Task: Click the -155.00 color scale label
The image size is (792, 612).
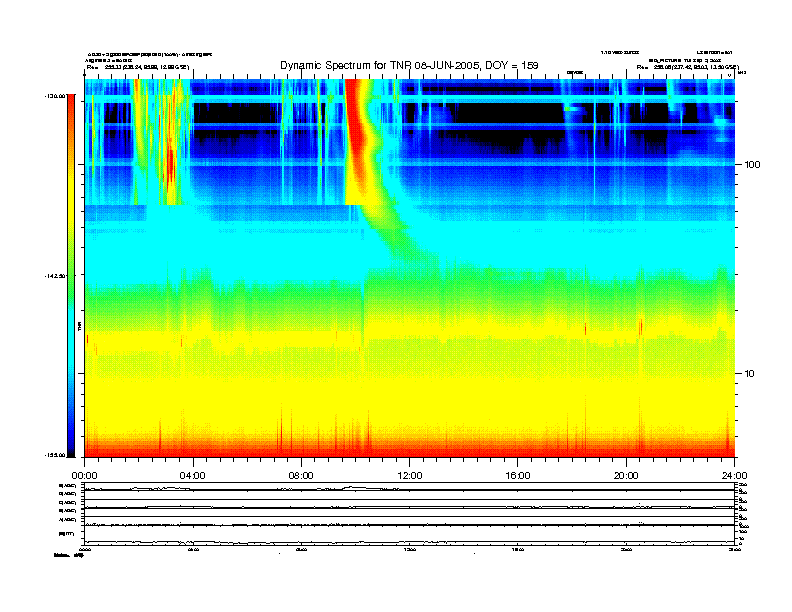Action: pos(55,455)
